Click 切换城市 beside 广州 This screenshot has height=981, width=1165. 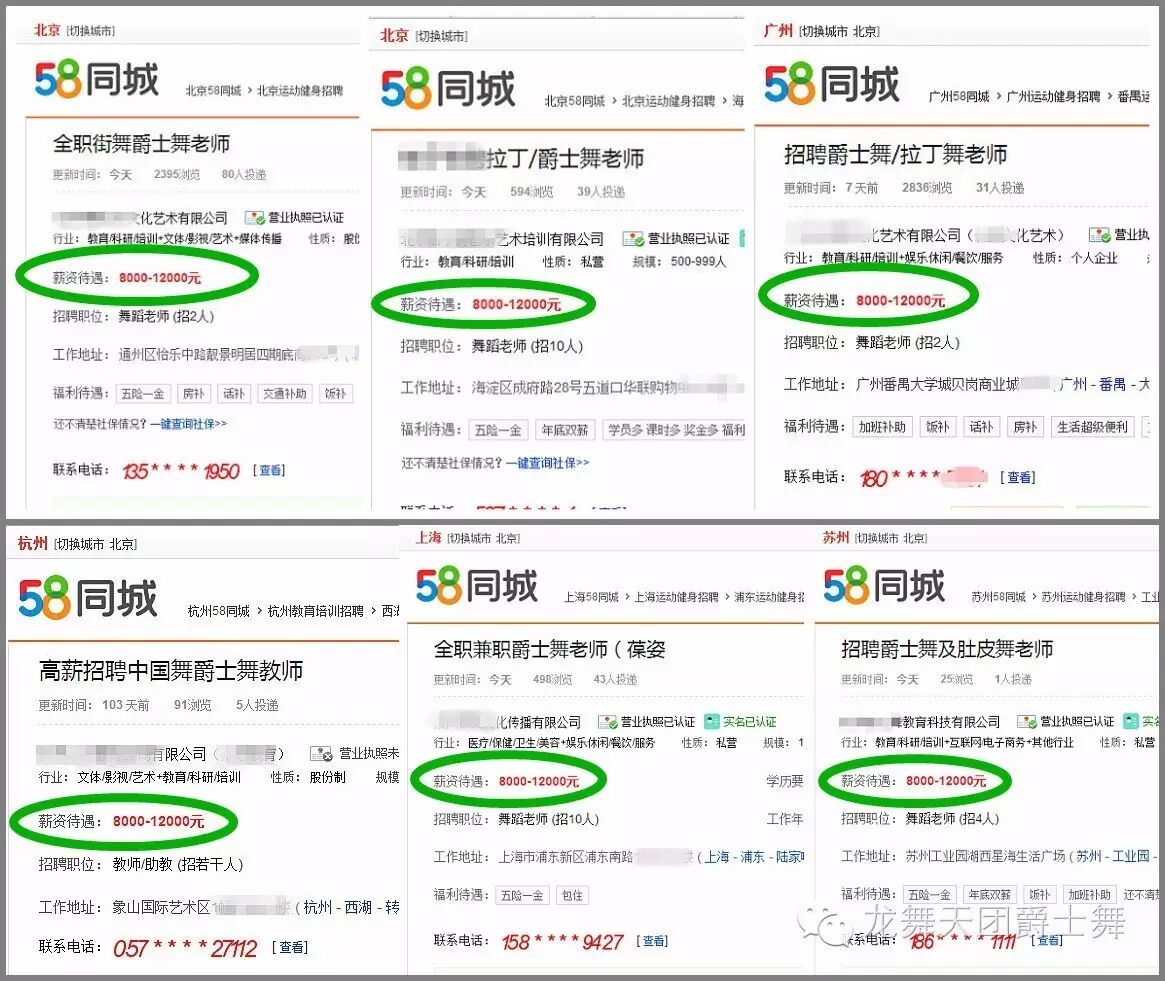pos(823,31)
